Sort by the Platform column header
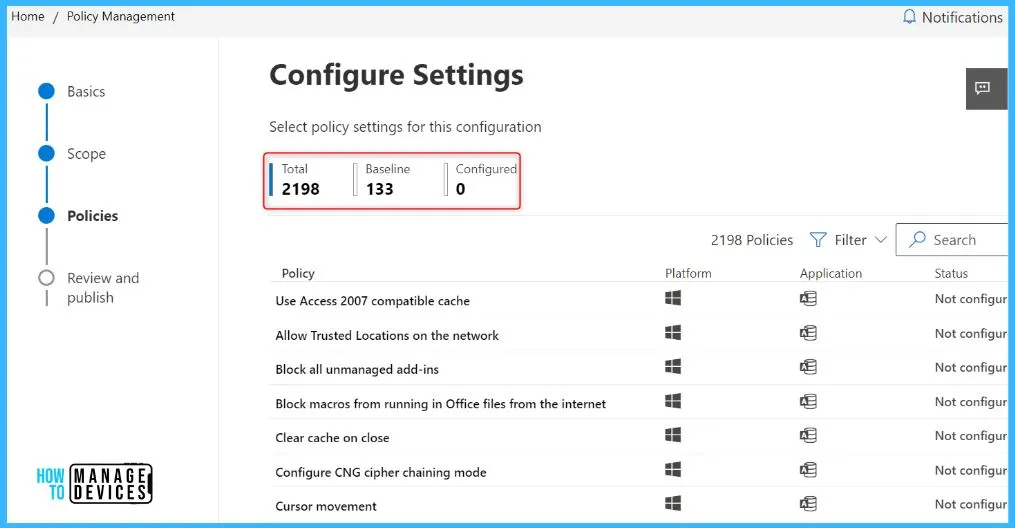 (688, 274)
